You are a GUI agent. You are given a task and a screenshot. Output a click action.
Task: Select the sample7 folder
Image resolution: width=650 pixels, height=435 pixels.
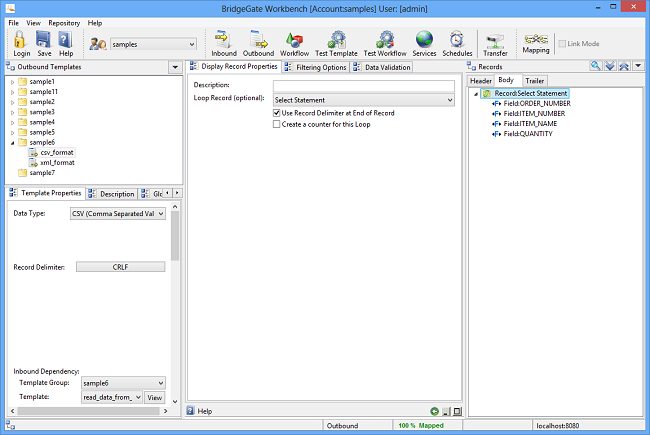[42, 173]
